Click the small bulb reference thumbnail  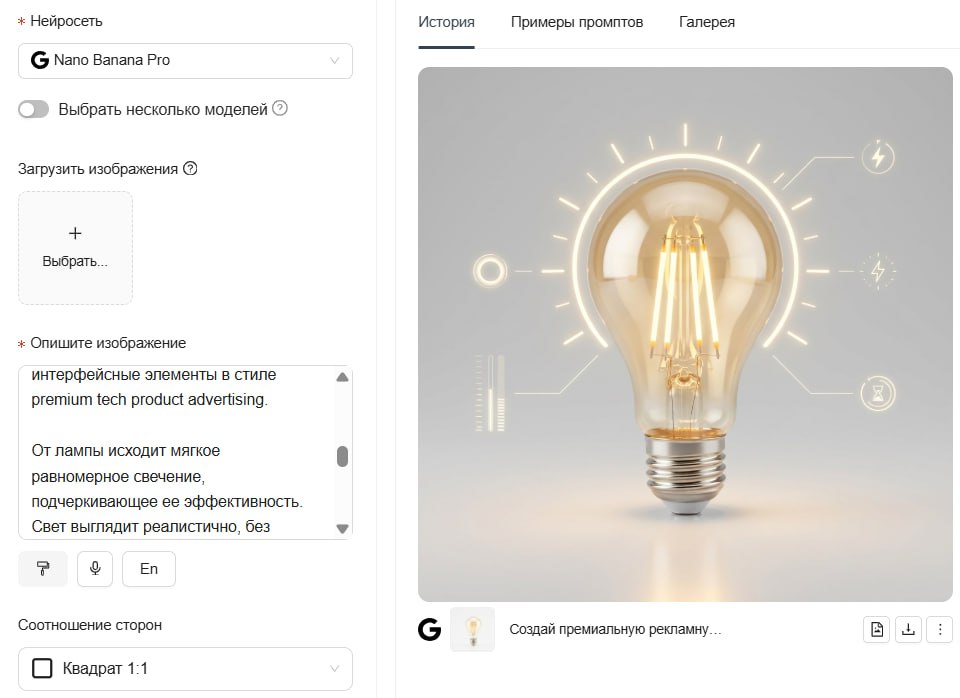point(473,629)
